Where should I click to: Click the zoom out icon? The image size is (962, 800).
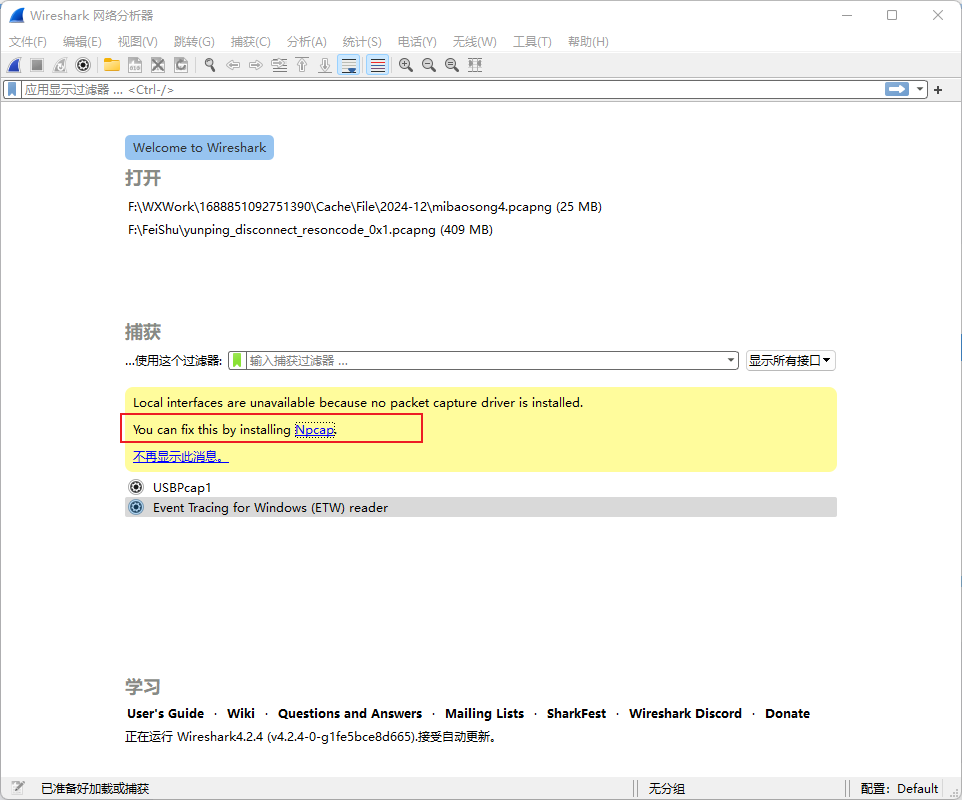(429, 65)
